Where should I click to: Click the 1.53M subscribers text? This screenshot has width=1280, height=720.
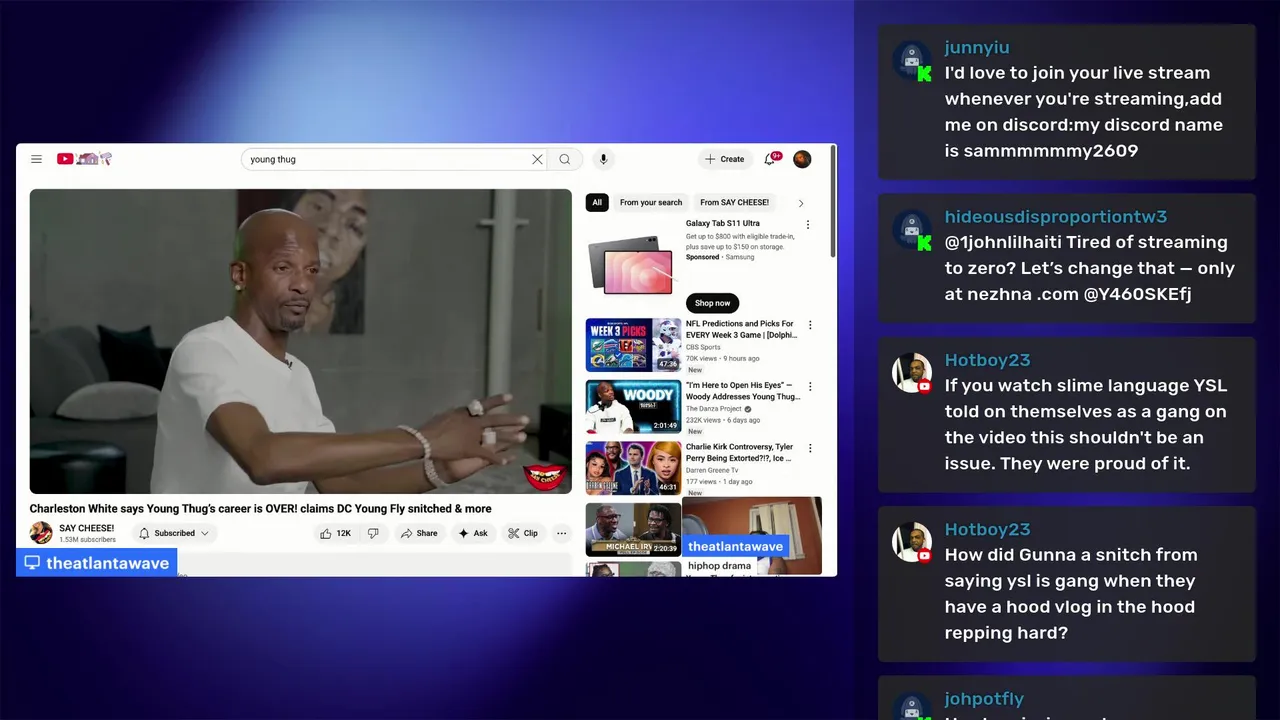click(x=87, y=540)
